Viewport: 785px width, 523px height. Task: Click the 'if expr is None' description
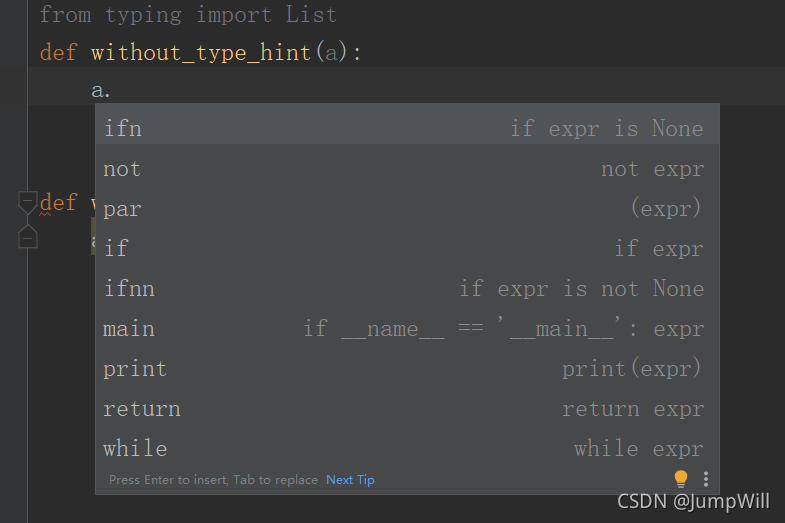(x=607, y=129)
